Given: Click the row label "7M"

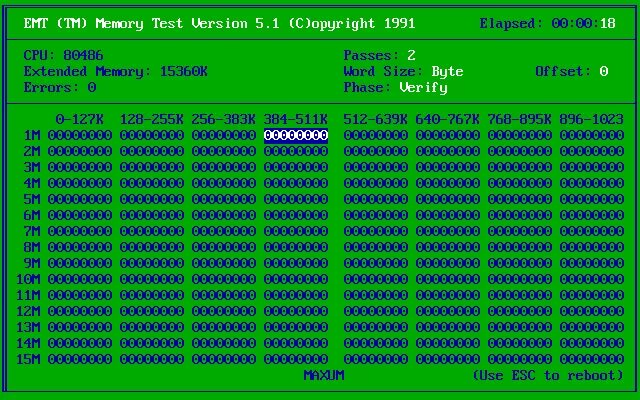Looking at the screenshot, I should pos(32,231).
